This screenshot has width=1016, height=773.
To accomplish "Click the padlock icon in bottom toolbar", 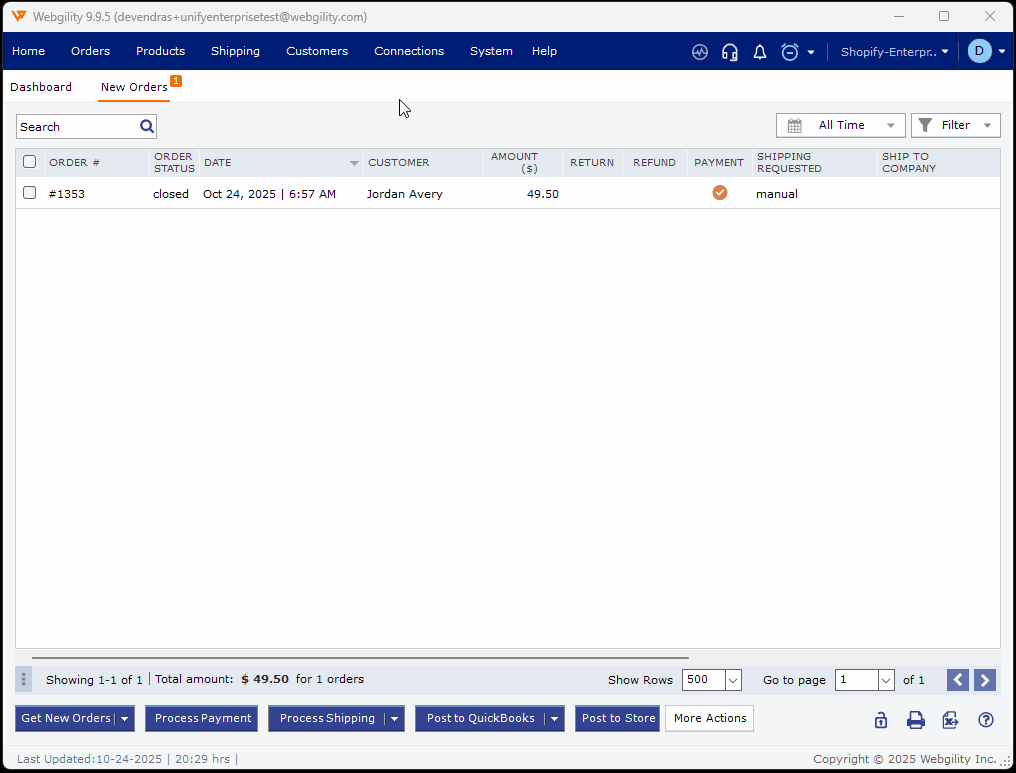I will [881, 720].
